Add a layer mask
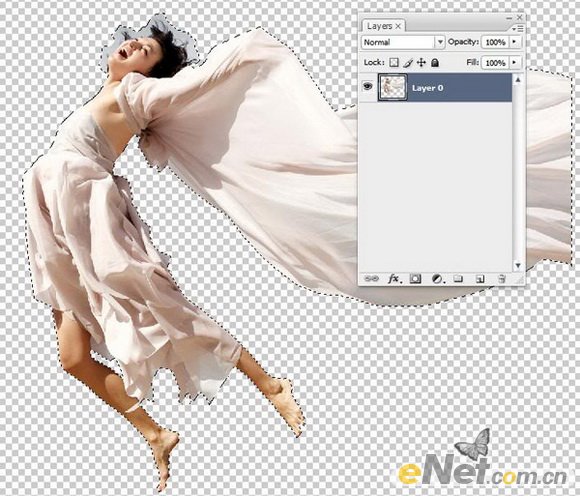This screenshot has width=580, height=496. coord(415,279)
